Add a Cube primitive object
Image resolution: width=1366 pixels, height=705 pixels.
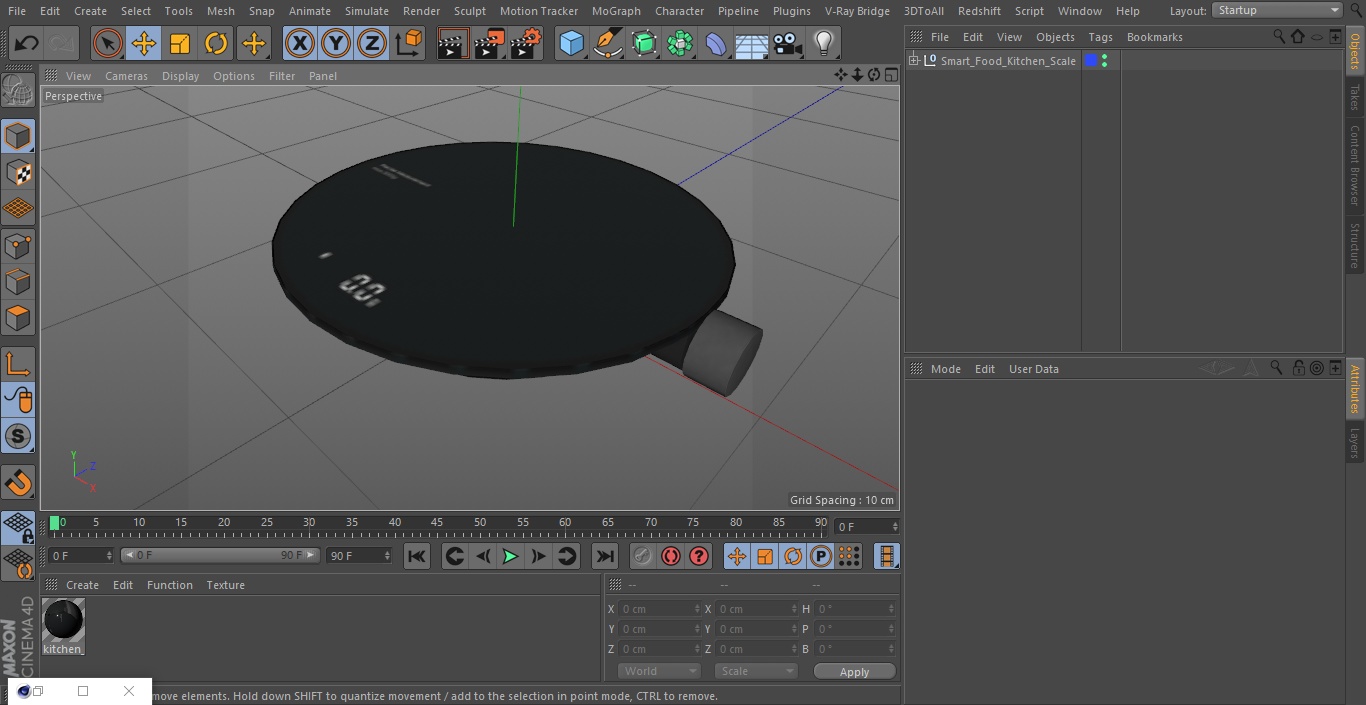571,44
